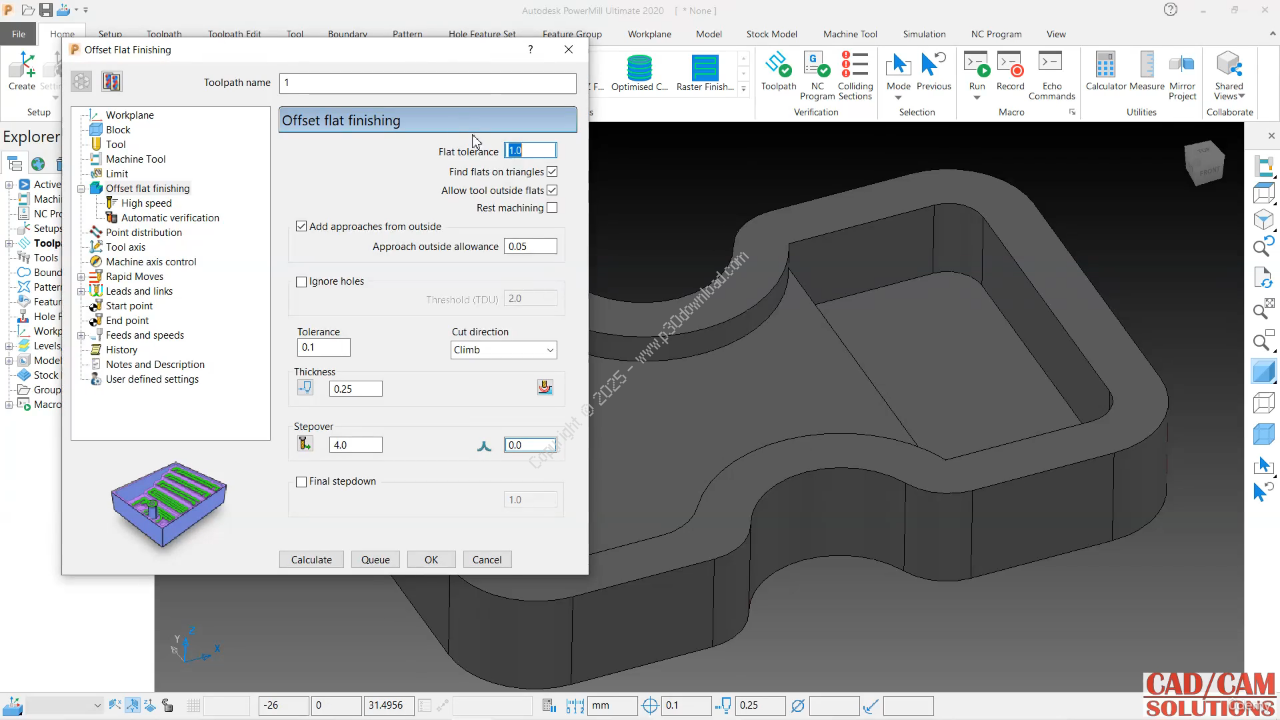Click the Calculate button
The image size is (1280, 720).
pos(311,559)
